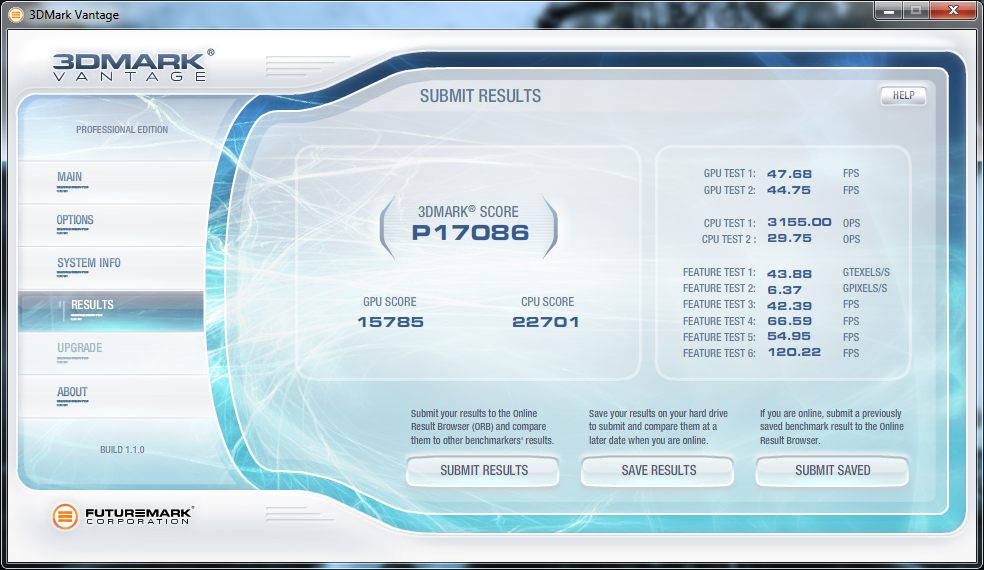Click the GTEXELS/S unit label
984x570 pixels.
866,272
